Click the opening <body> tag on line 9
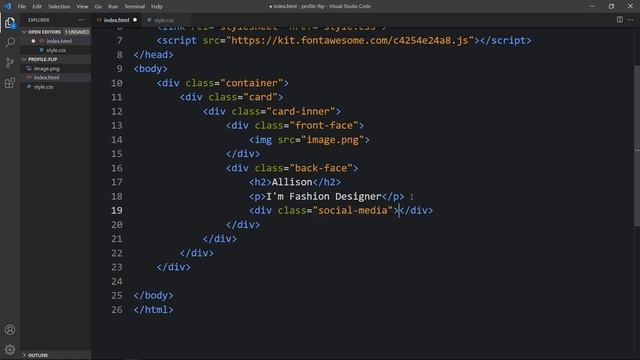640x360 pixels. 151,69
